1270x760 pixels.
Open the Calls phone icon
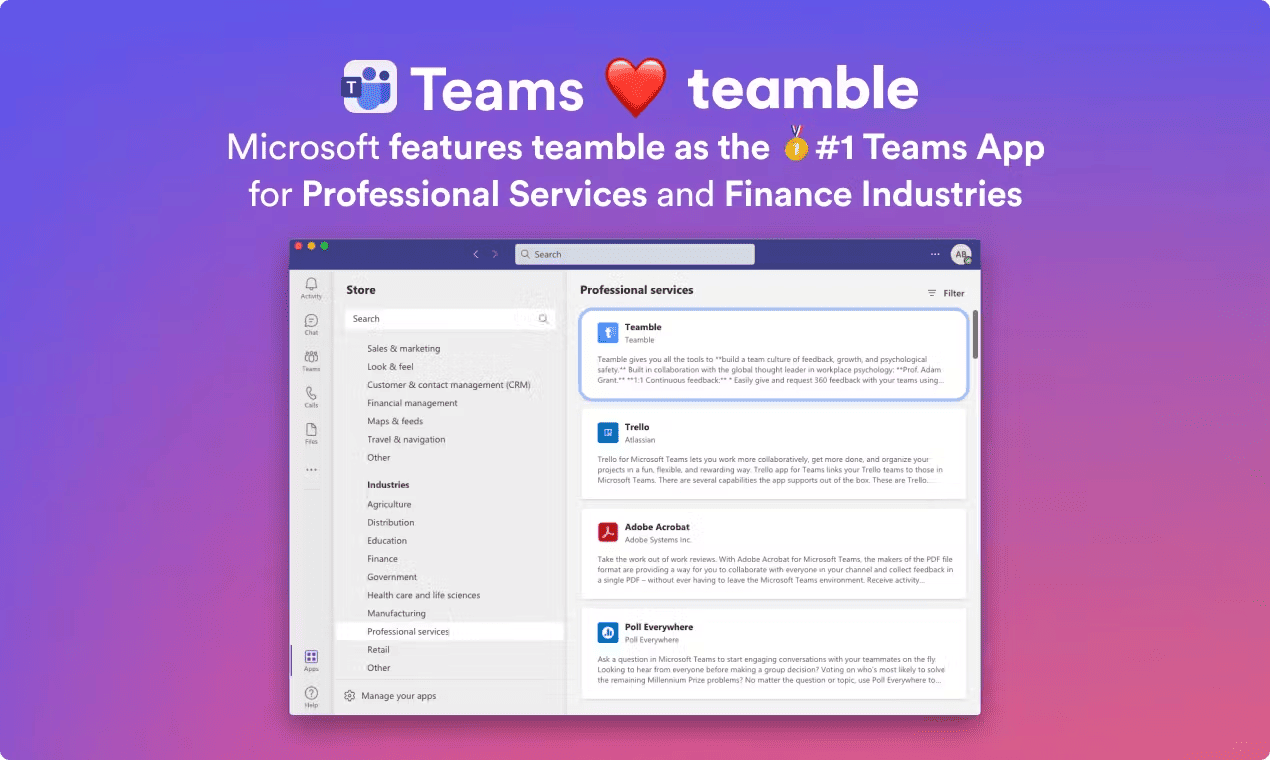point(311,396)
